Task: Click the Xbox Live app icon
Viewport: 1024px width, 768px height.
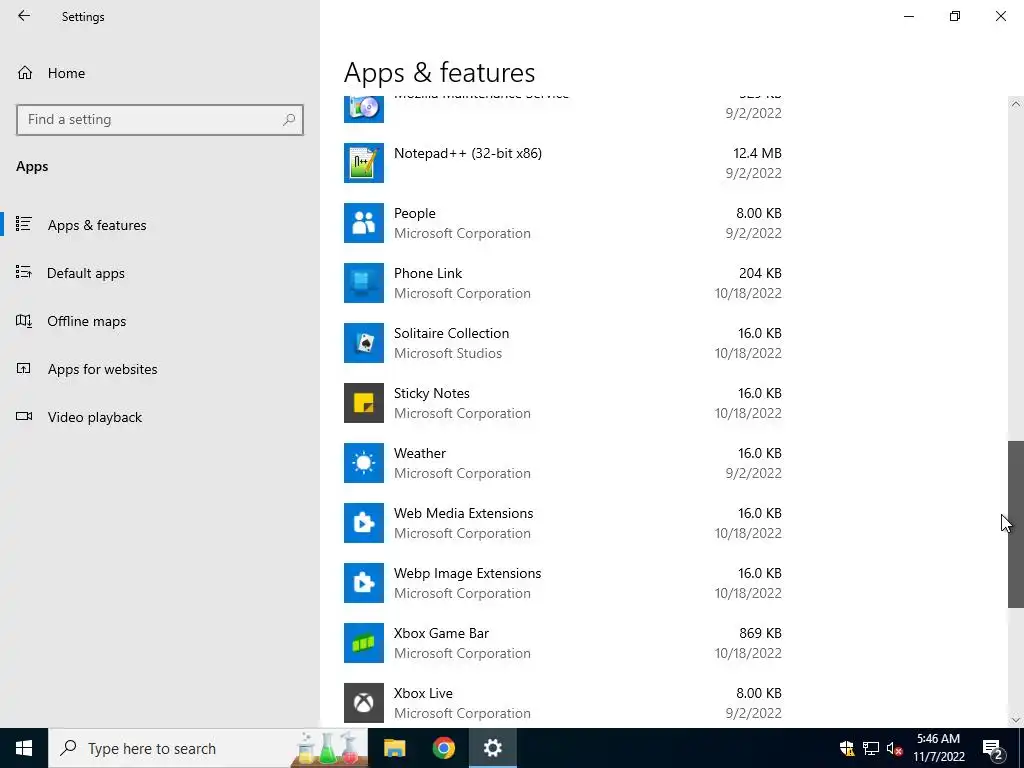Action: pyautogui.click(x=364, y=703)
